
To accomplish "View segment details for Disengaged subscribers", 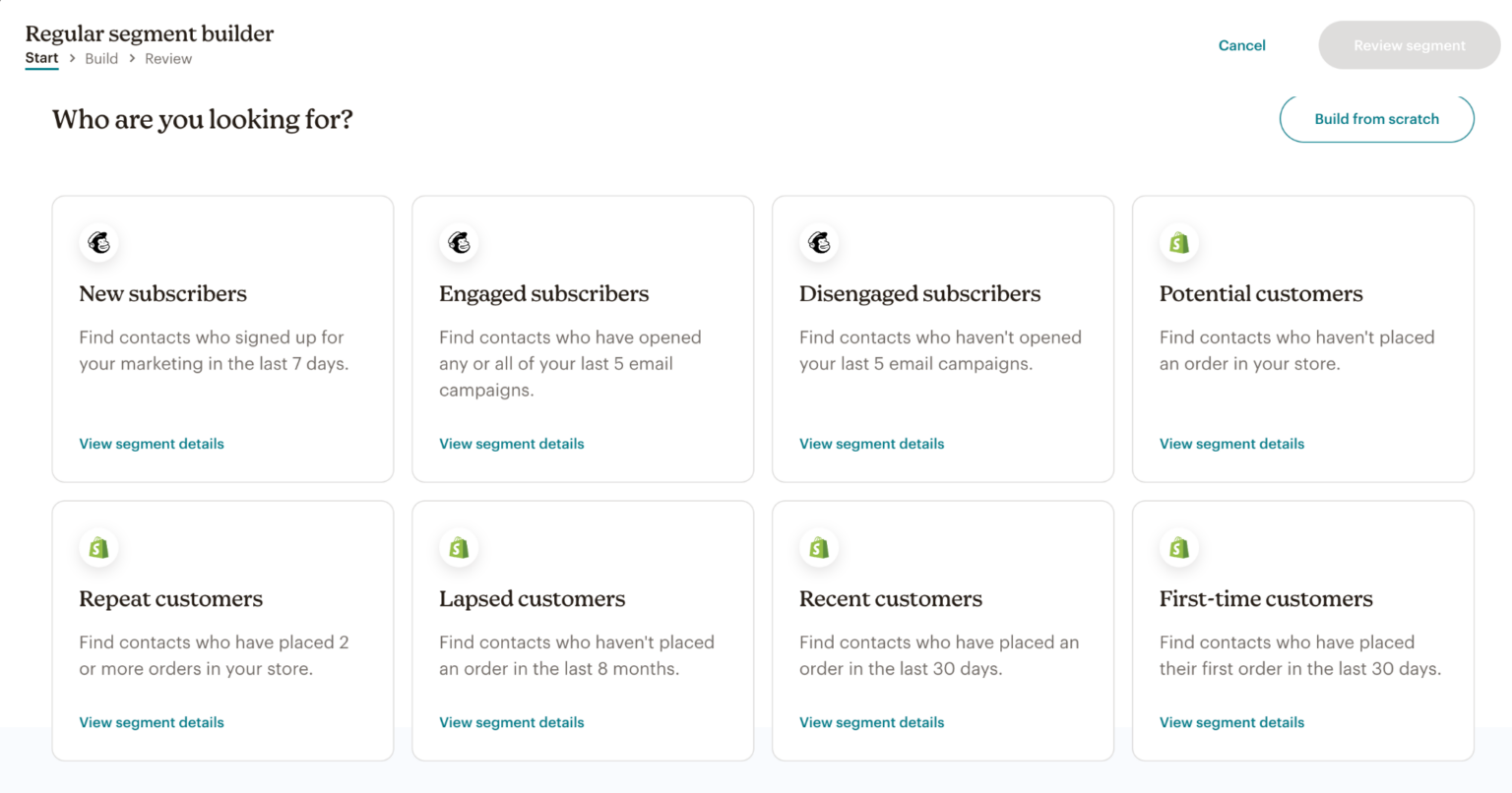I will [871, 444].
